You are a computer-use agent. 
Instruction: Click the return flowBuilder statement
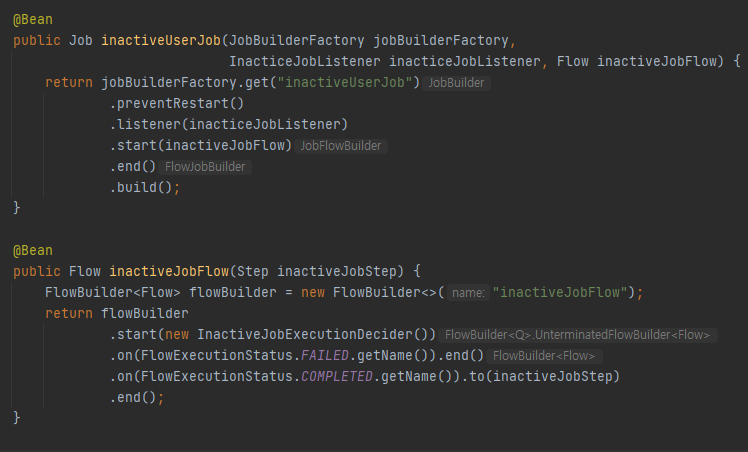pos(116,313)
